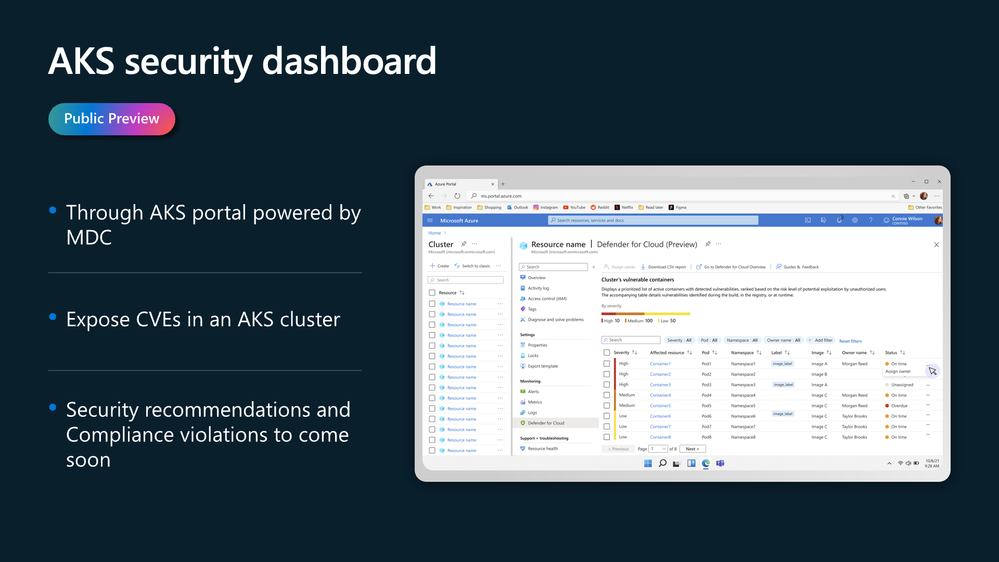Click Guides & Feedback toolbar item
The height and width of the screenshot is (562, 999).
[797, 267]
